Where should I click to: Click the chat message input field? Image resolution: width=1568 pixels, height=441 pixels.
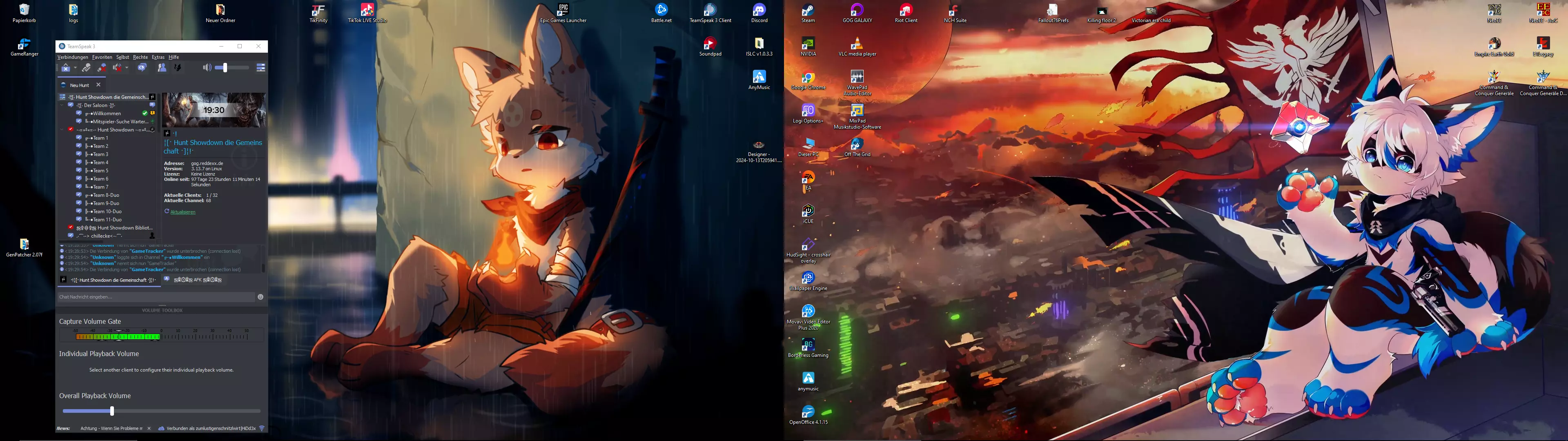pyautogui.click(x=156, y=296)
